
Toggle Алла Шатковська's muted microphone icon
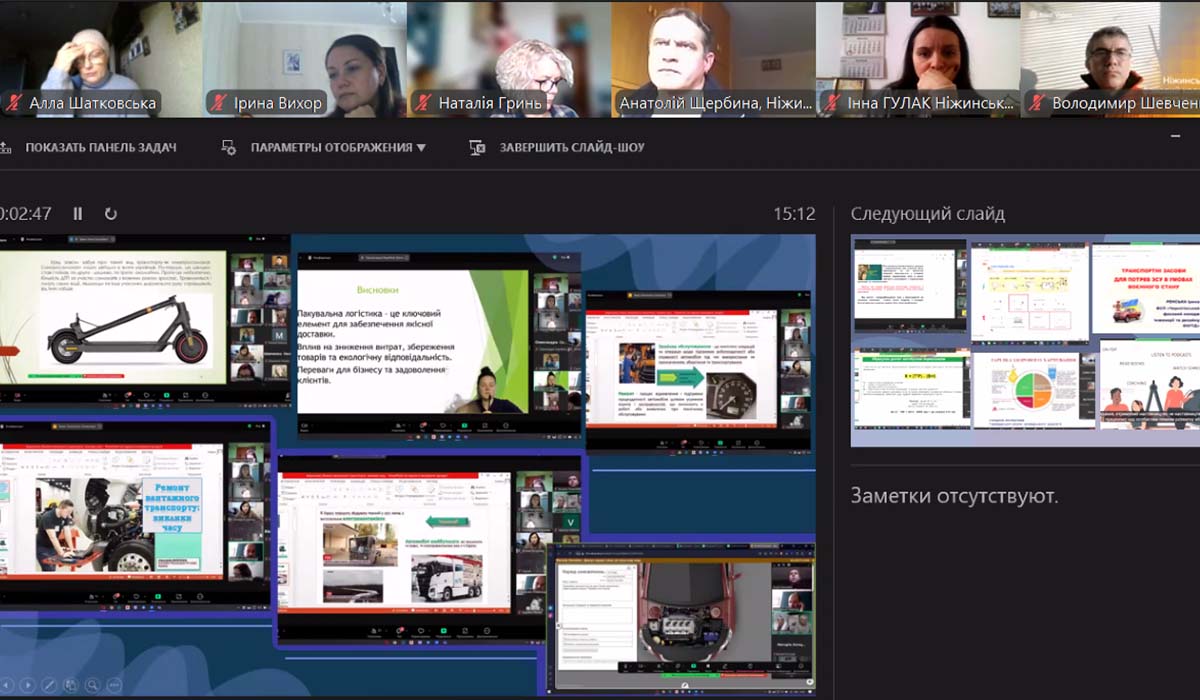pos(14,103)
